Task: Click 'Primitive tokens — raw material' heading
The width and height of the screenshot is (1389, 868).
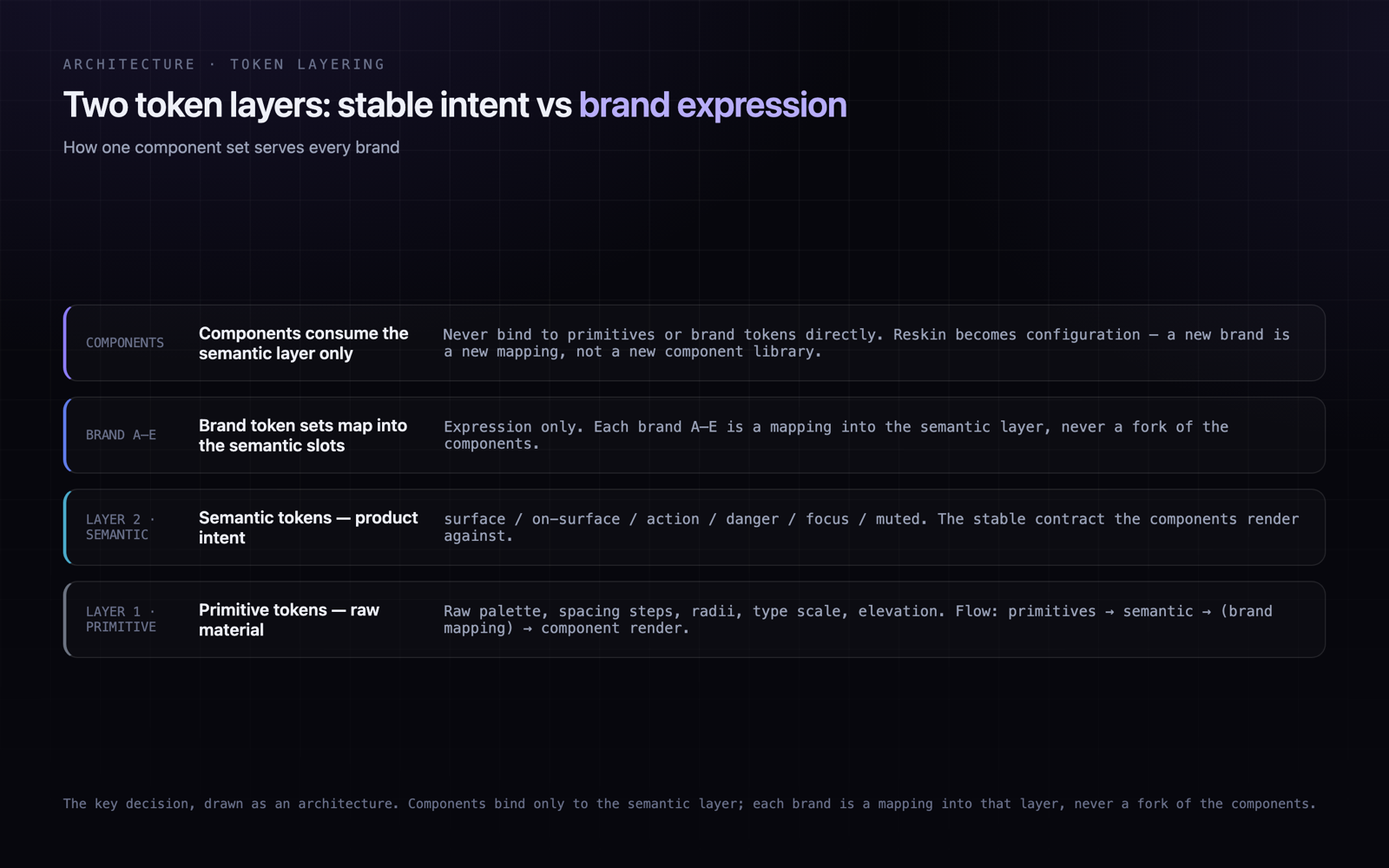Action: [289, 620]
